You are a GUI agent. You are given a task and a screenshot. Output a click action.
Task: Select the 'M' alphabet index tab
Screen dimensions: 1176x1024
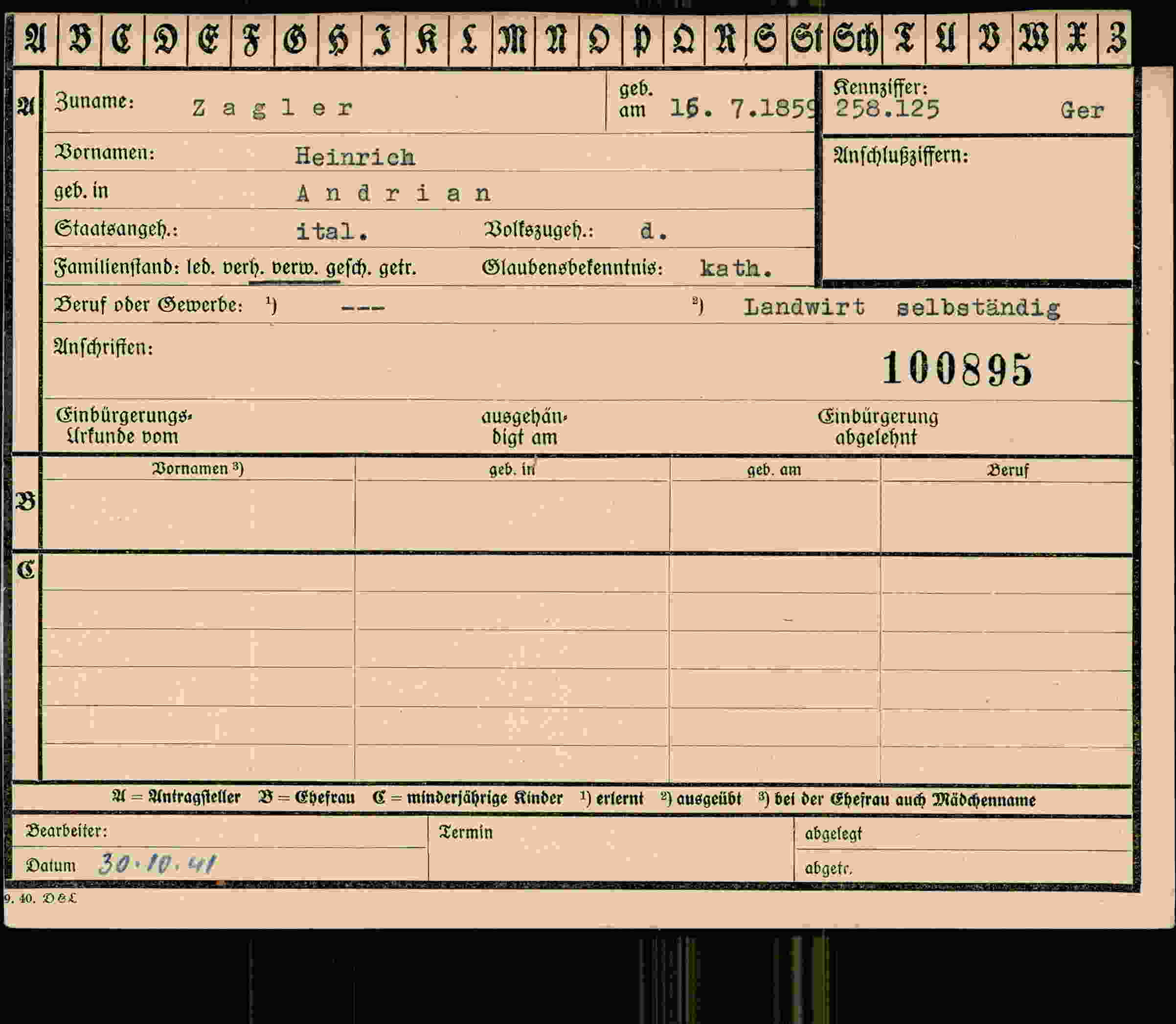coord(513,40)
